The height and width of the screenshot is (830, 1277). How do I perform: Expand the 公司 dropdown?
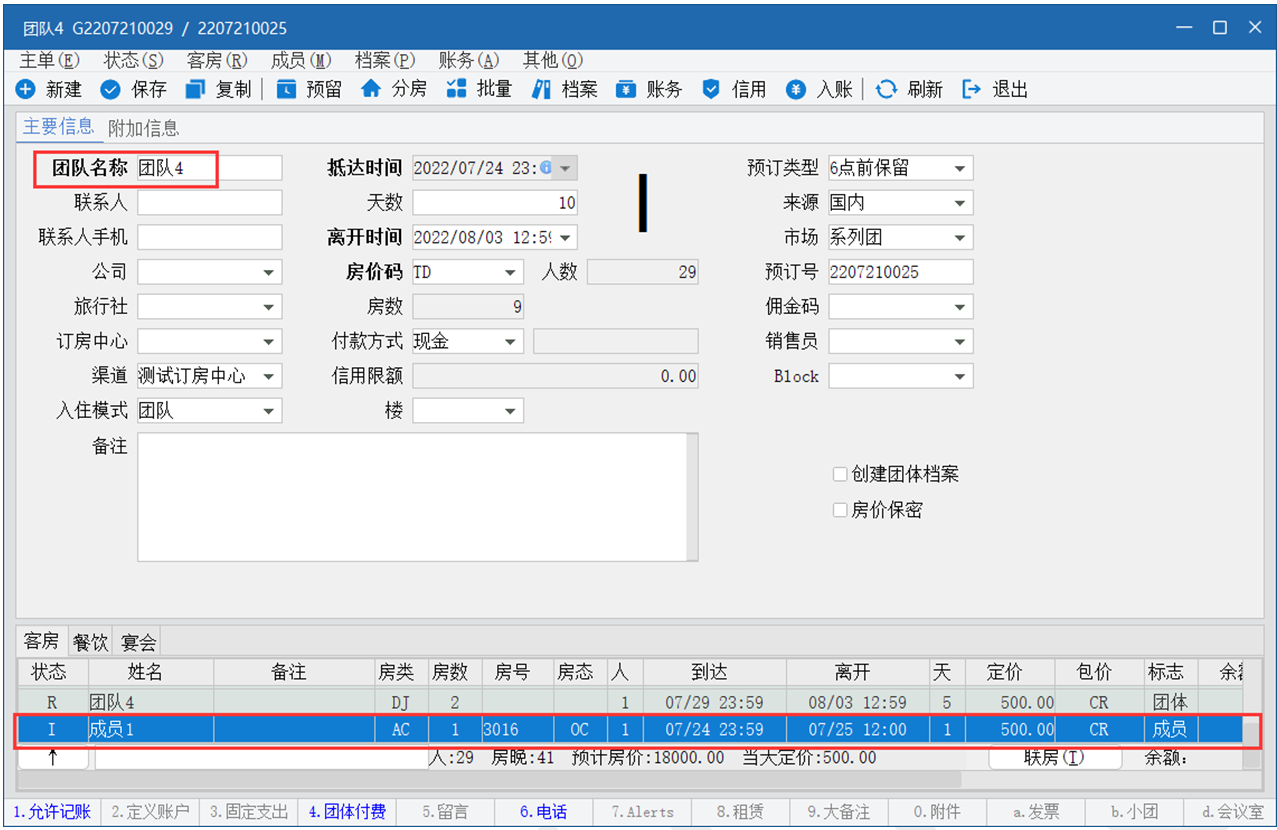pyautogui.click(x=269, y=272)
